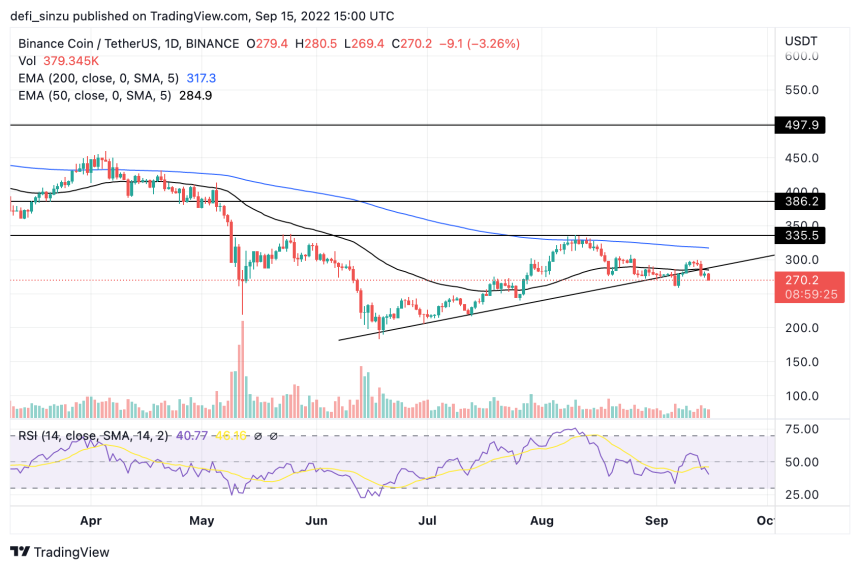Click the 08:59:25 candle countdown timer
Image resolution: width=860 pixels, height=569 pixels.
coord(811,295)
